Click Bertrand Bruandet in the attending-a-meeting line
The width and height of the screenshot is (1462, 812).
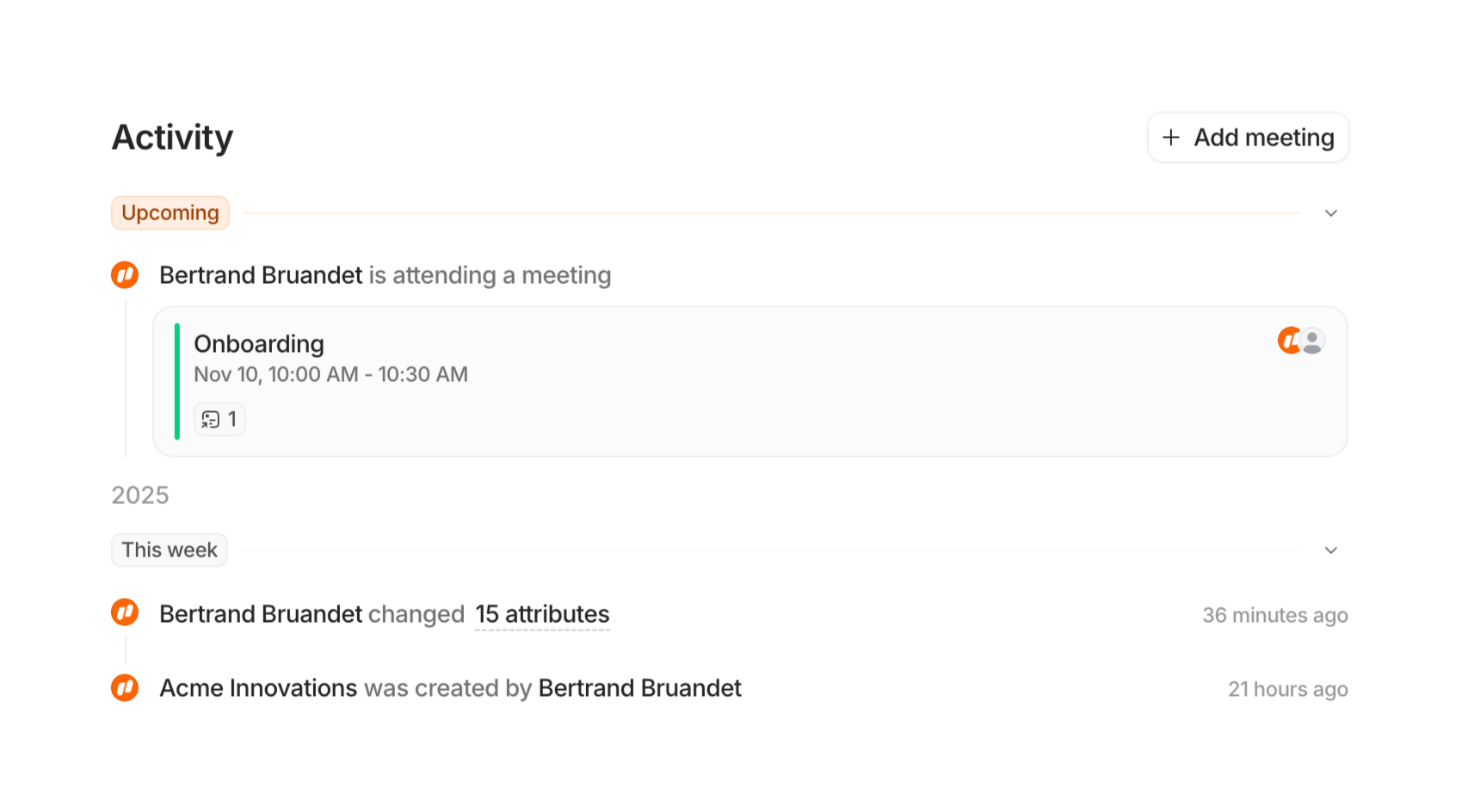(261, 275)
